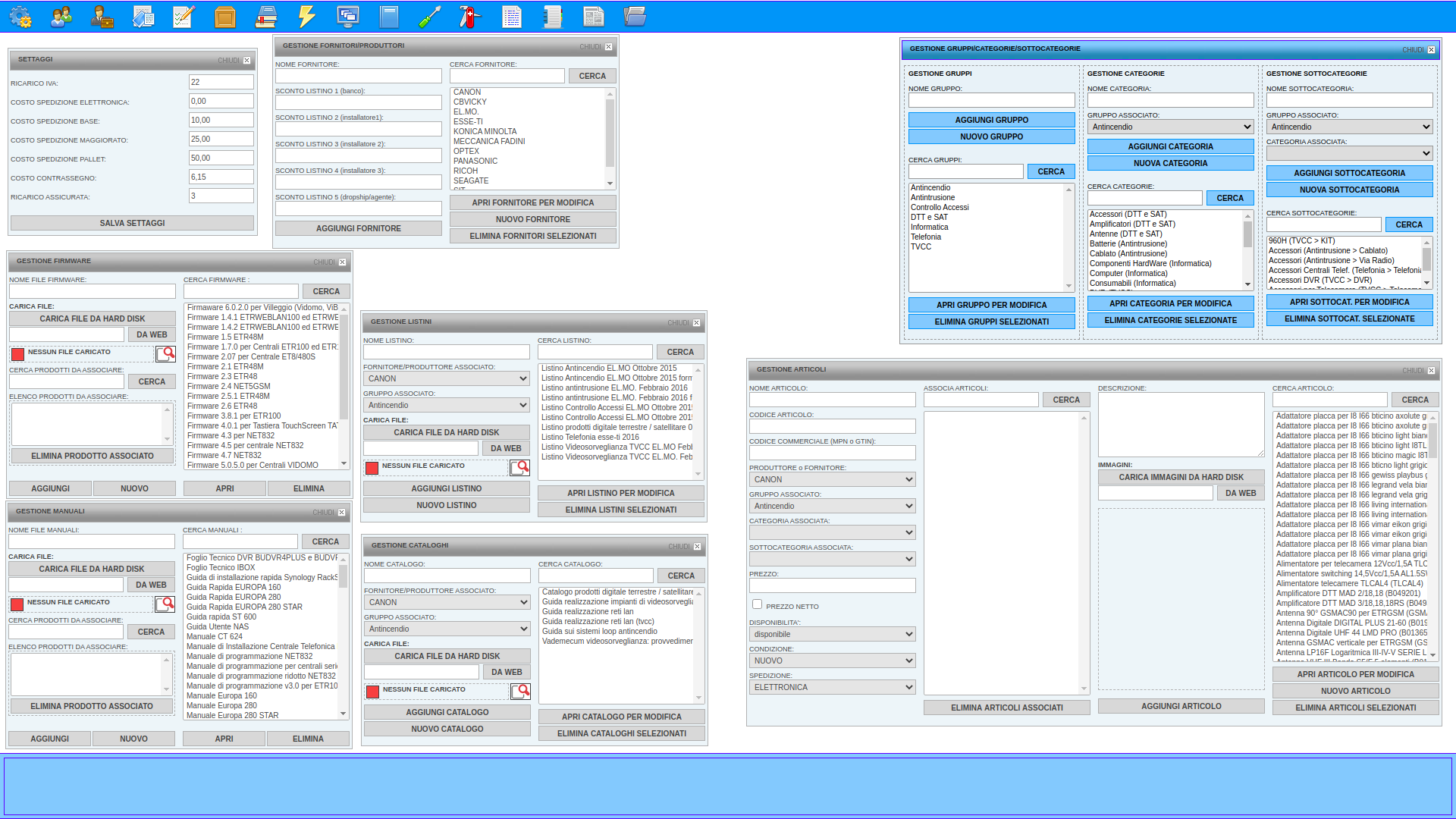Click Nome Articolo input field

pyautogui.click(x=832, y=400)
